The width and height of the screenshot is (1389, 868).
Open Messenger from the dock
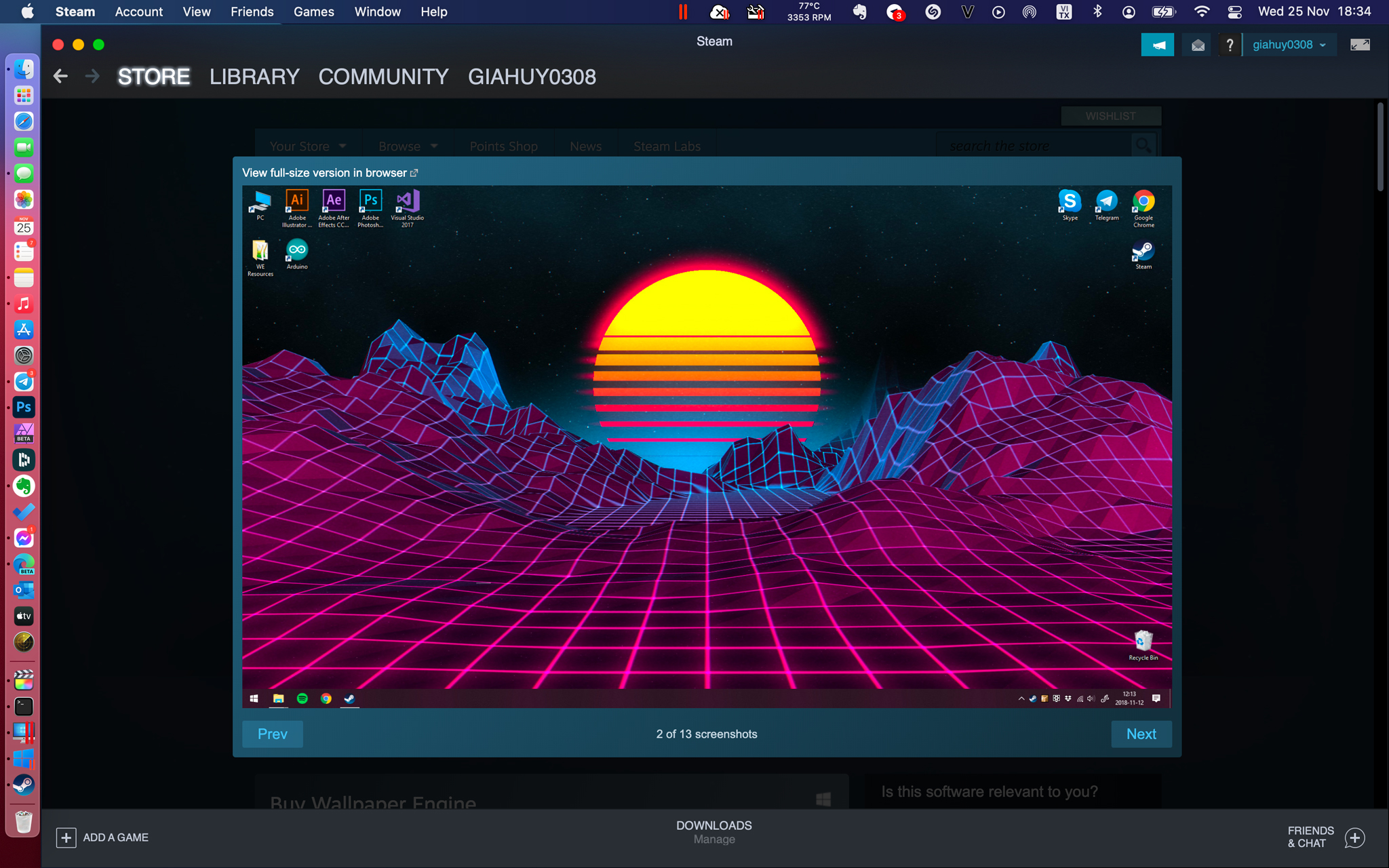pyautogui.click(x=24, y=538)
